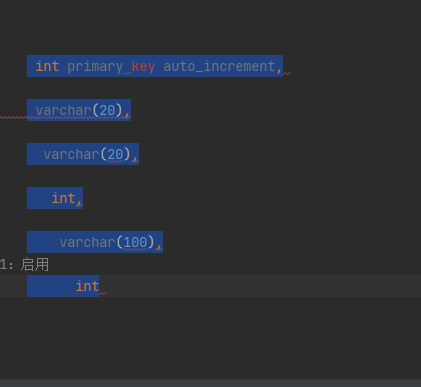The image size is (421, 387).
Task: Click the number 20 that alone has a squiggle
Action: [x=115, y=154]
